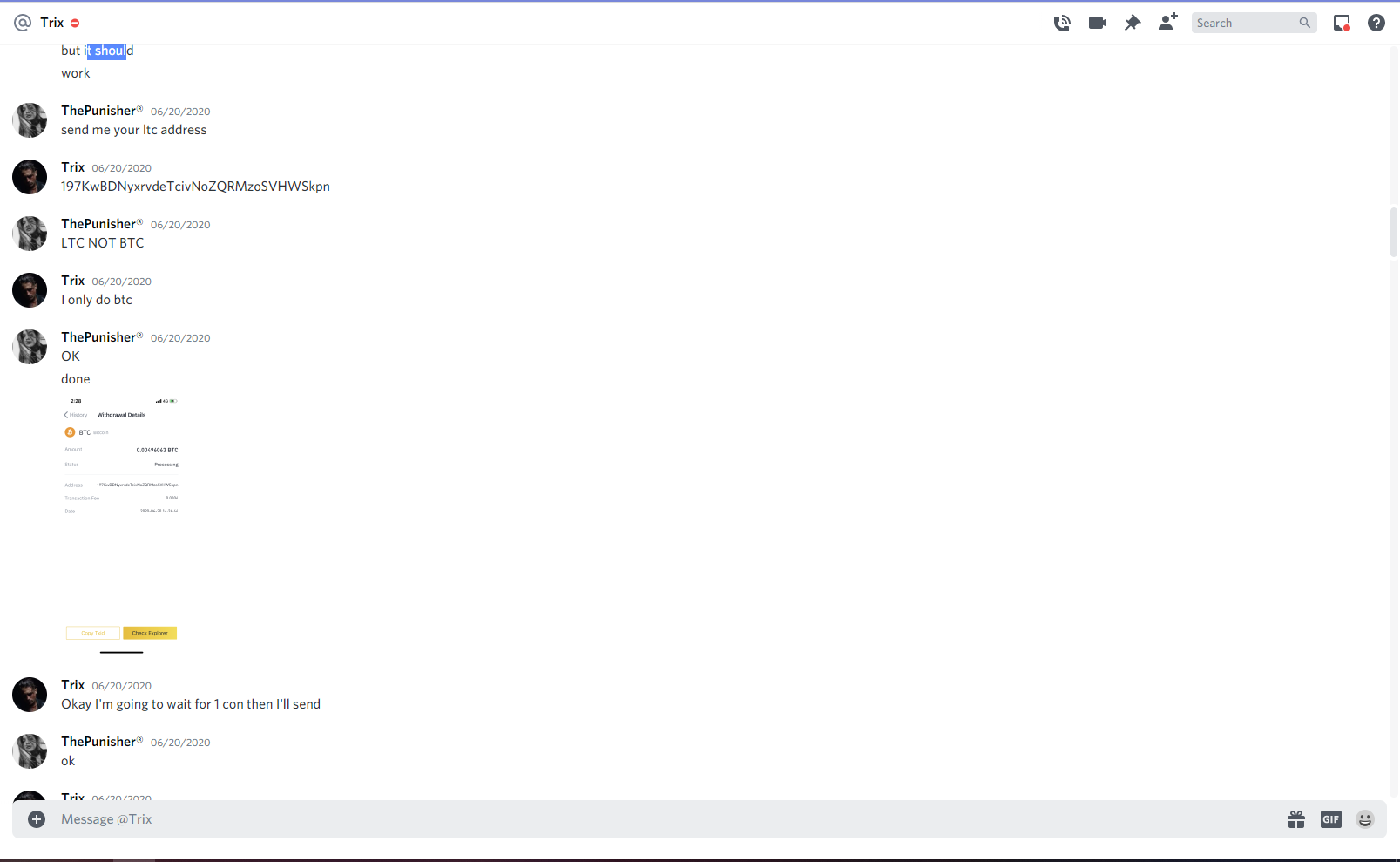Click Trix username above 'Okay I'm going to wait'
This screenshot has height=862, width=1400.
tap(73, 685)
